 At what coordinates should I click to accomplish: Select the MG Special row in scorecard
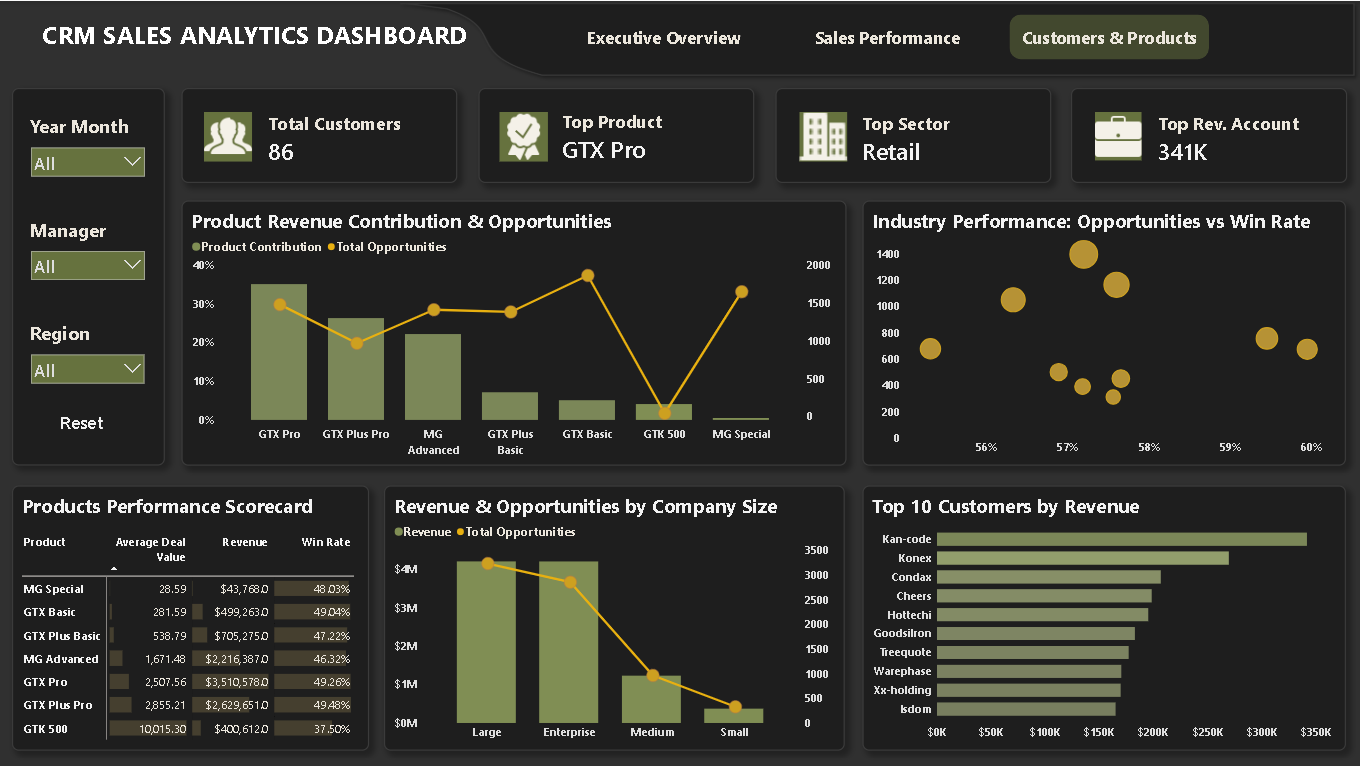coord(188,589)
